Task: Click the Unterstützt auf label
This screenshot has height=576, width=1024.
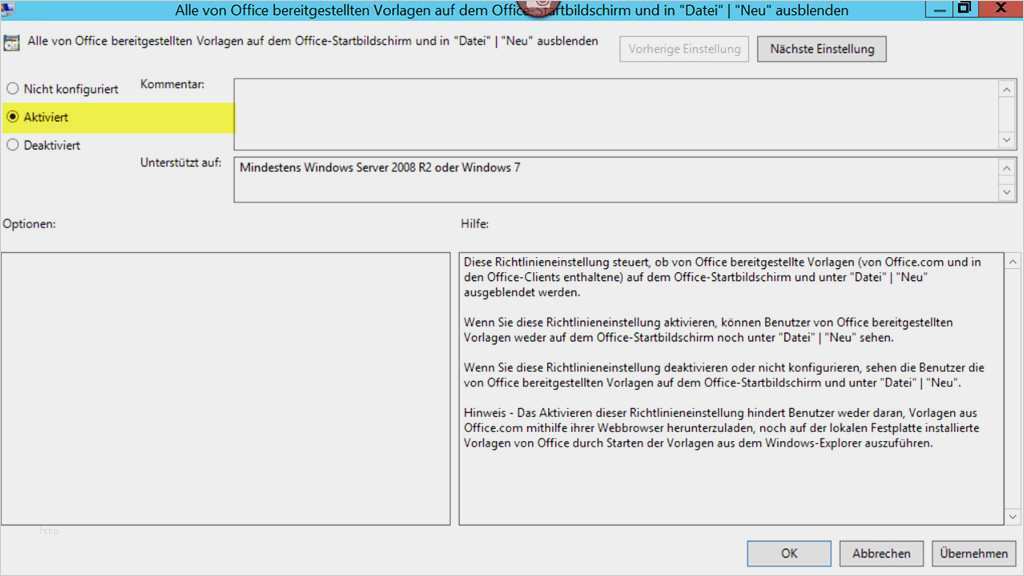Action: 181,163
